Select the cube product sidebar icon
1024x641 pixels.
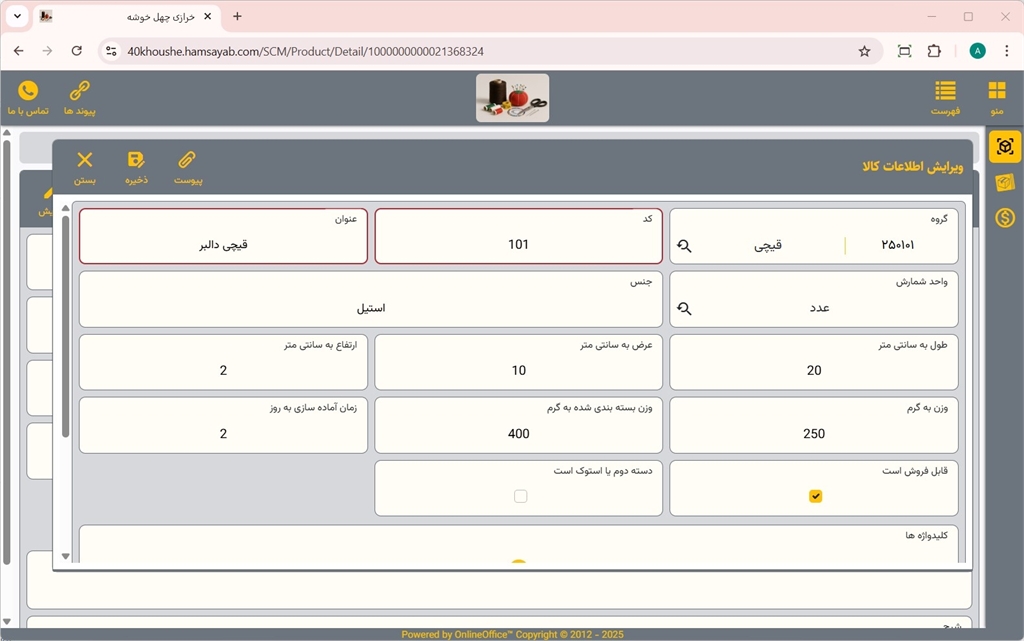coord(1005,147)
